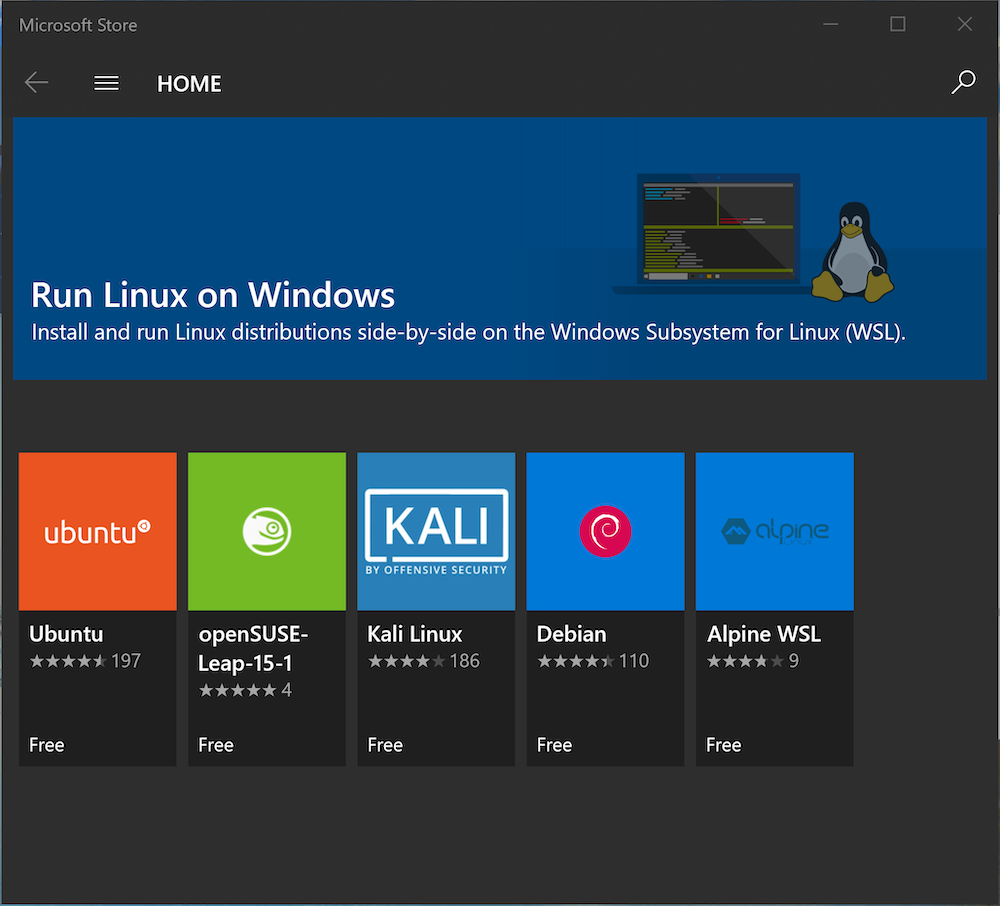Maximize the Microsoft Store window
Viewport: 1000px width, 906px height.
(x=897, y=24)
